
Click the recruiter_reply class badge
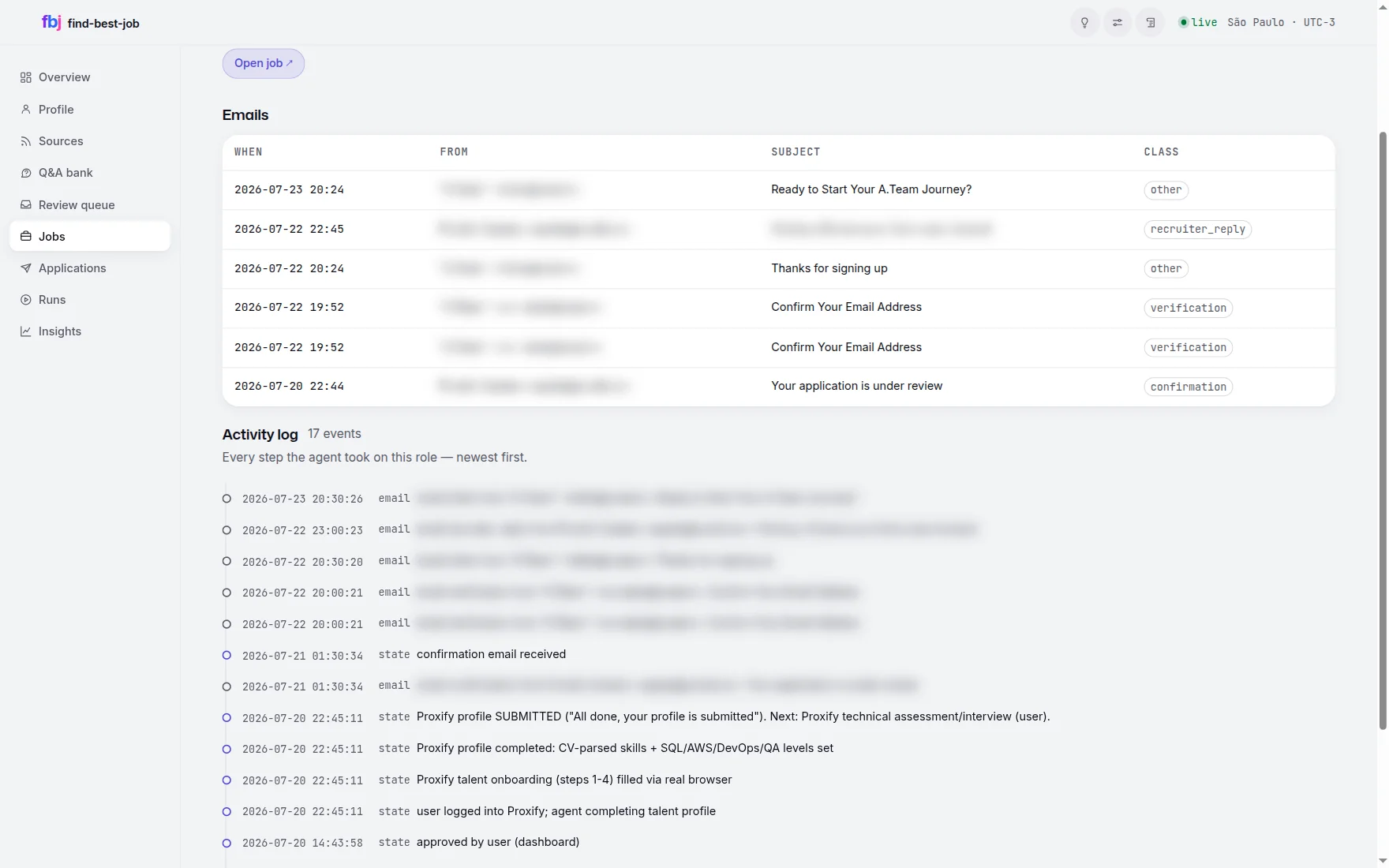(x=1197, y=229)
